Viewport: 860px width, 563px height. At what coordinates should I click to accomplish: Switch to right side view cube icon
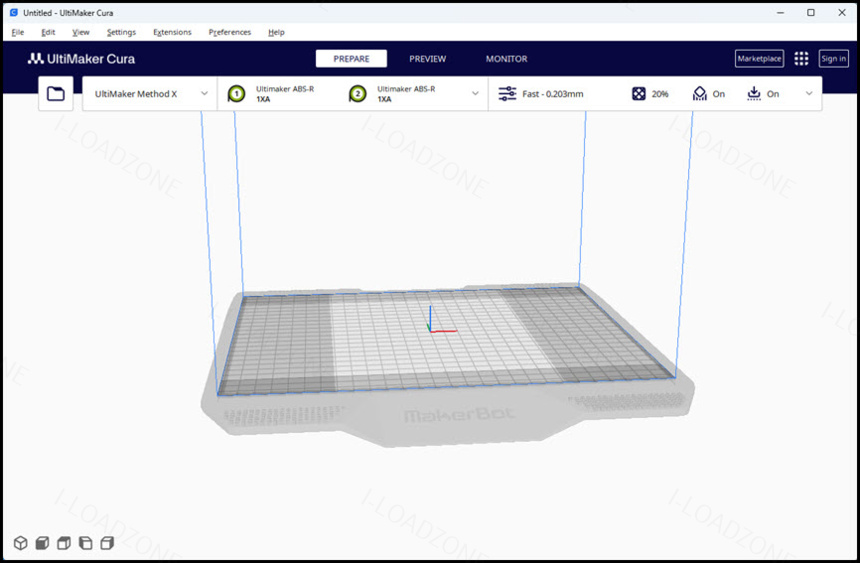coord(108,543)
